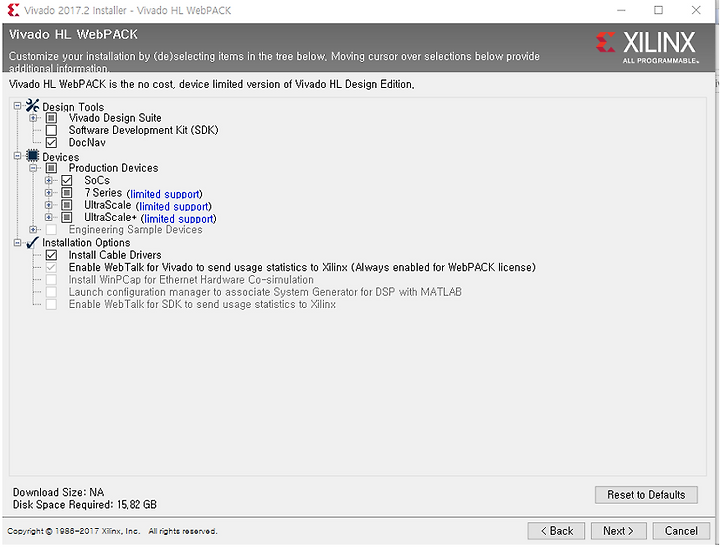Viewport: 720px width, 549px height.
Task: Expand the 7 Series node
Action: pyautogui.click(x=48, y=193)
